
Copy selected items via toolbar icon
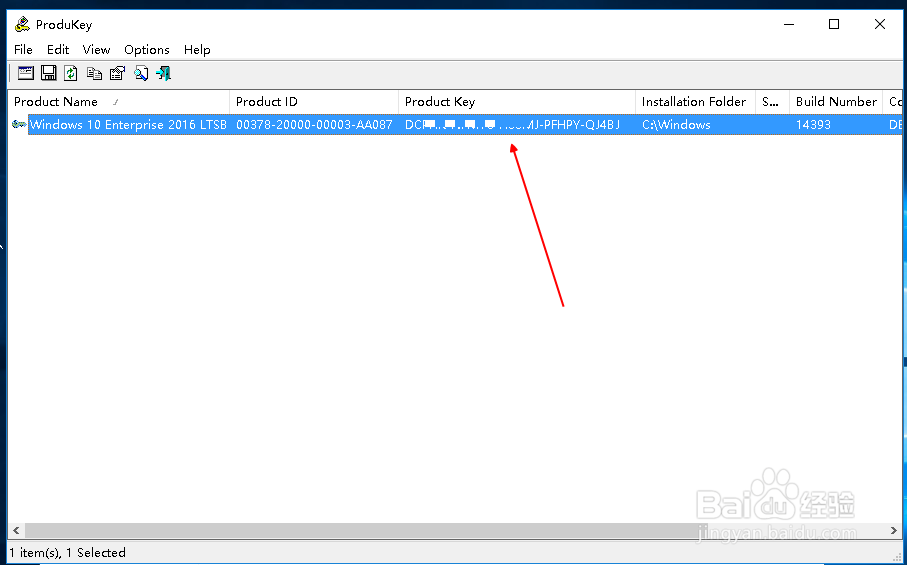(94, 73)
